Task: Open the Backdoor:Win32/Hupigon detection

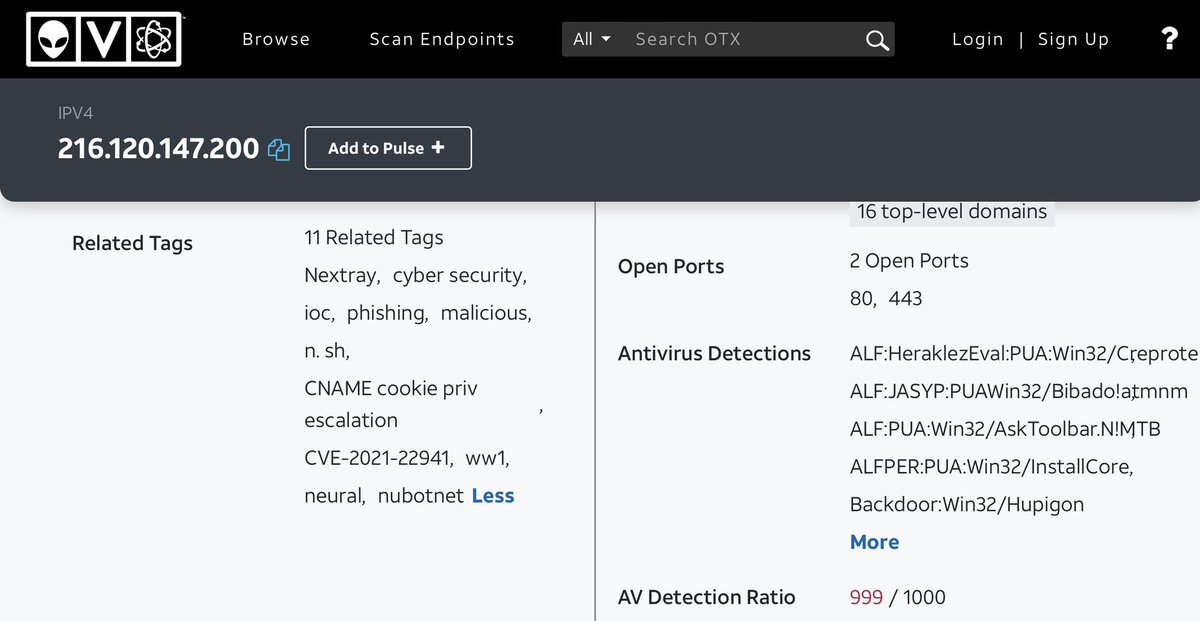Action: [966, 504]
